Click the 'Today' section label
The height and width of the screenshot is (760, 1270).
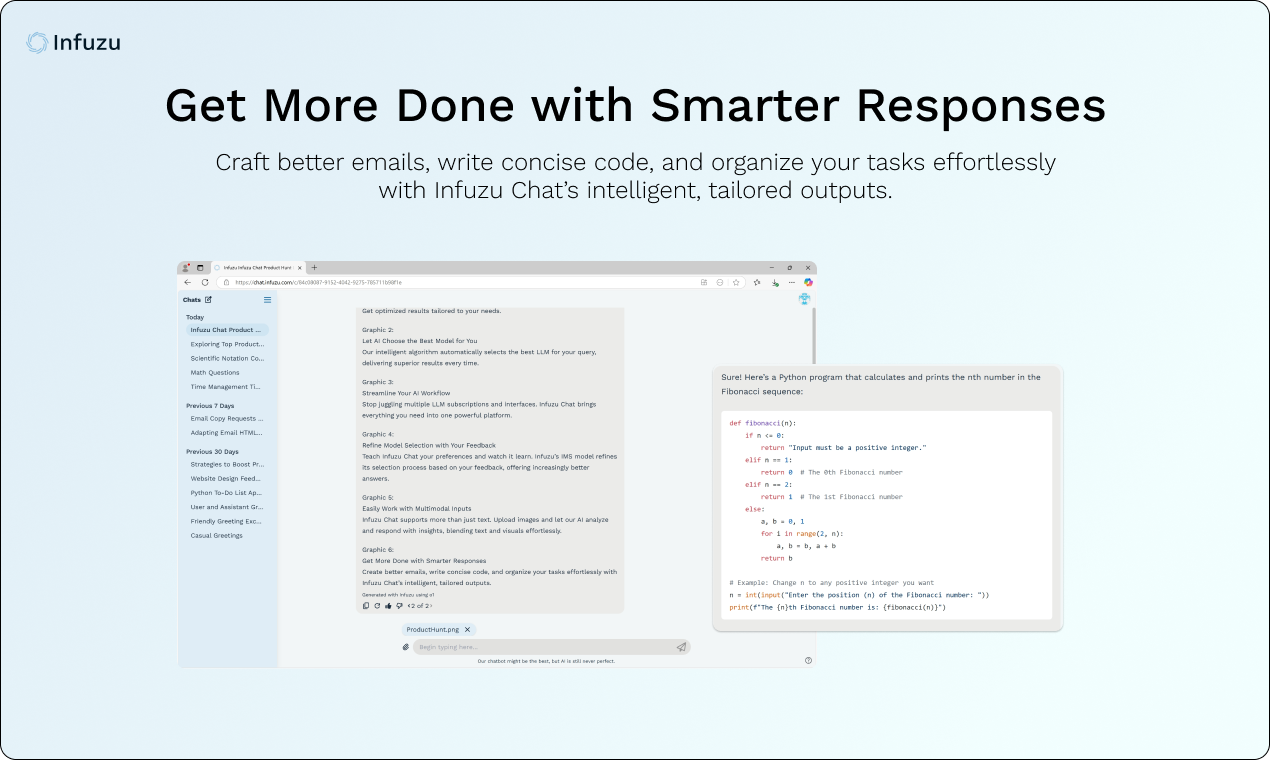(195, 317)
